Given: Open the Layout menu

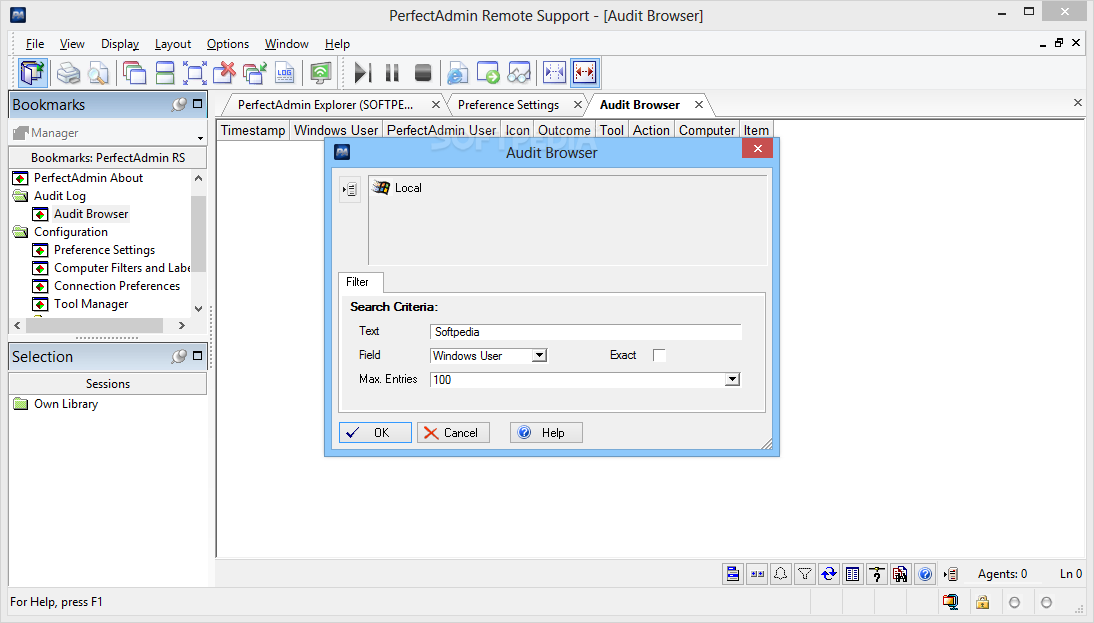Looking at the screenshot, I should coord(172,44).
